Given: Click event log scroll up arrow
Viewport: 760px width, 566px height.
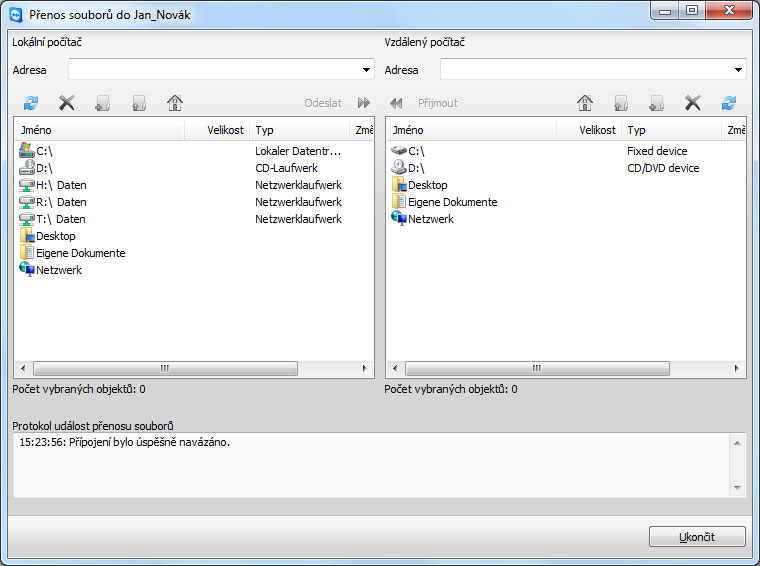Looking at the screenshot, I should point(737,443).
